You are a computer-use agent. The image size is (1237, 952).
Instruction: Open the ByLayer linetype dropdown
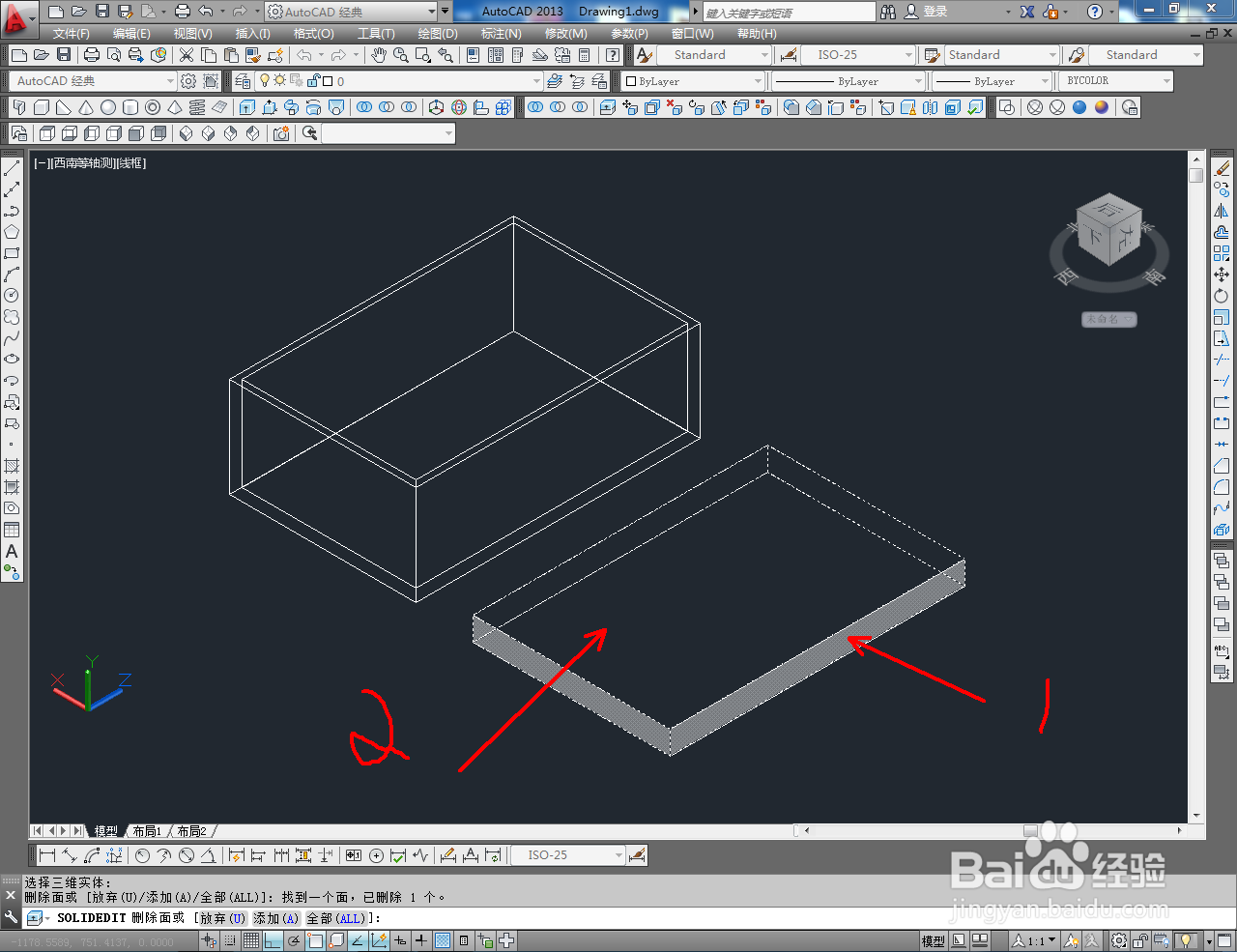[848, 81]
